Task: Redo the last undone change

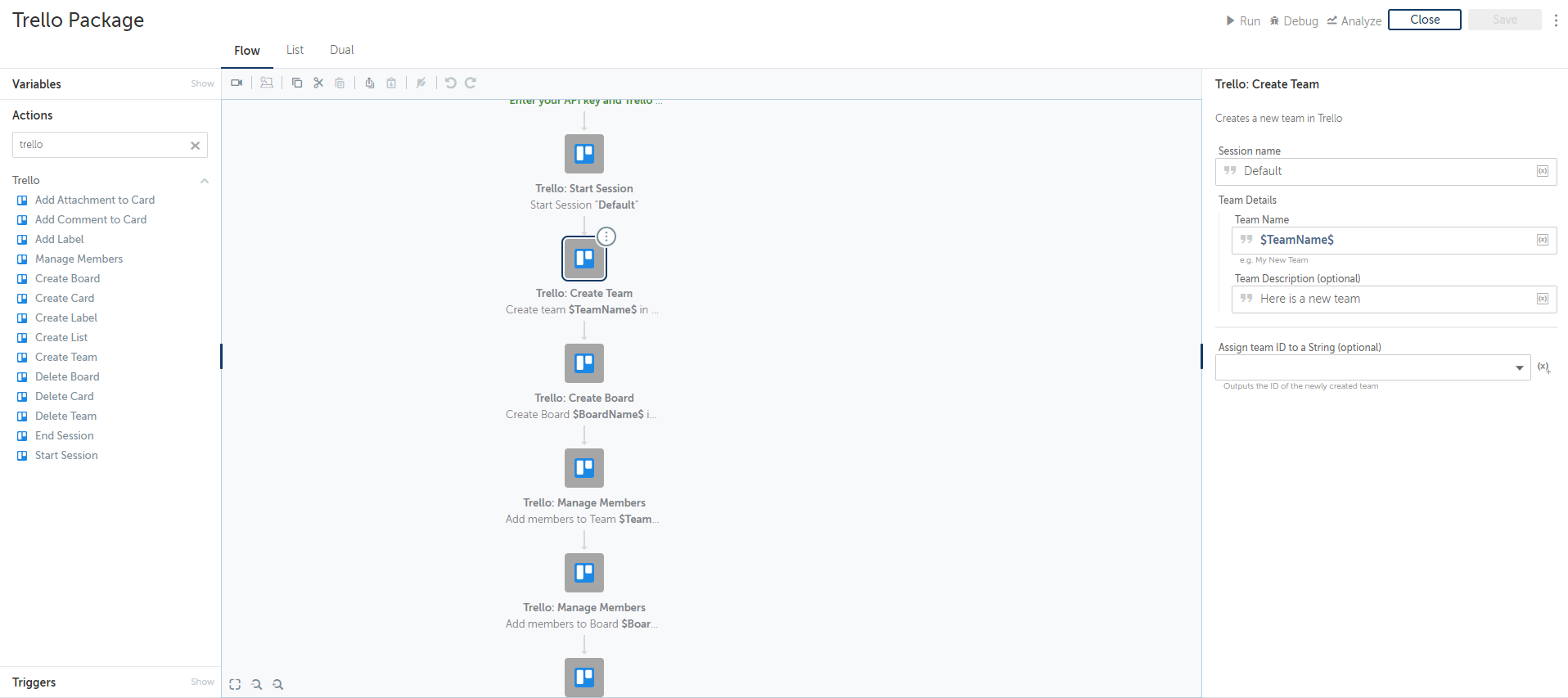Action: [471, 83]
